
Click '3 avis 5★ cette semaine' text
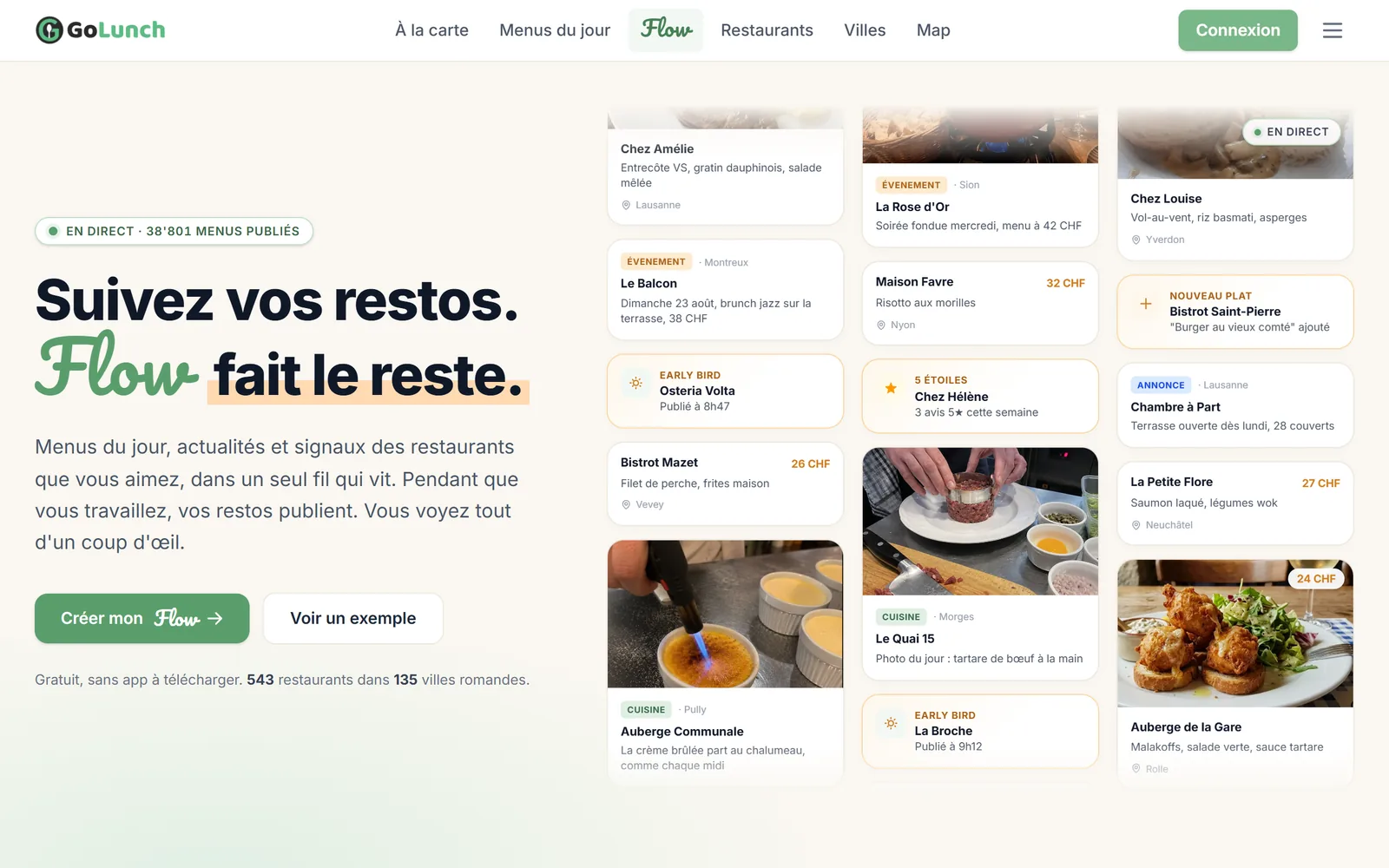(x=977, y=412)
